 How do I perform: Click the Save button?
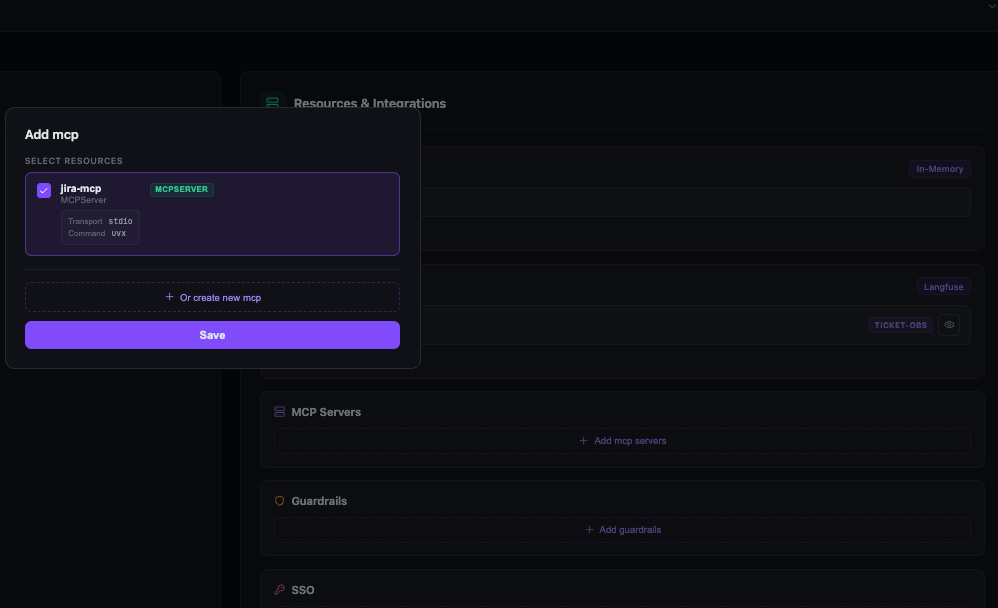[x=212, y=334]
